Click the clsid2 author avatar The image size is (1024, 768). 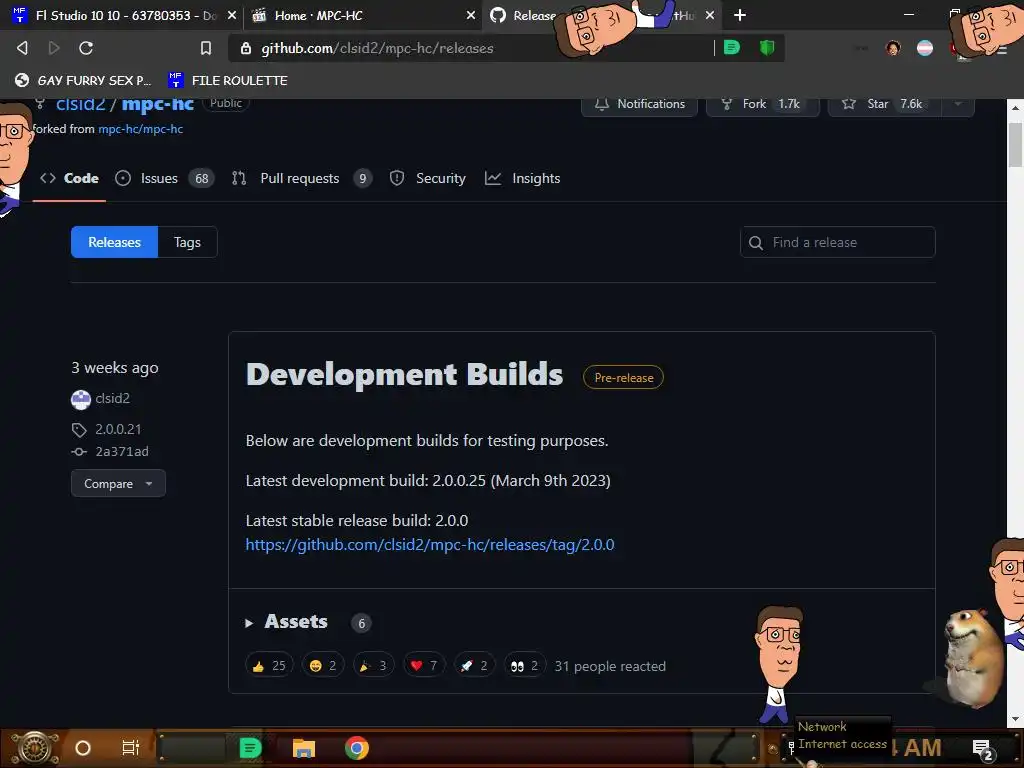(81, 399)
